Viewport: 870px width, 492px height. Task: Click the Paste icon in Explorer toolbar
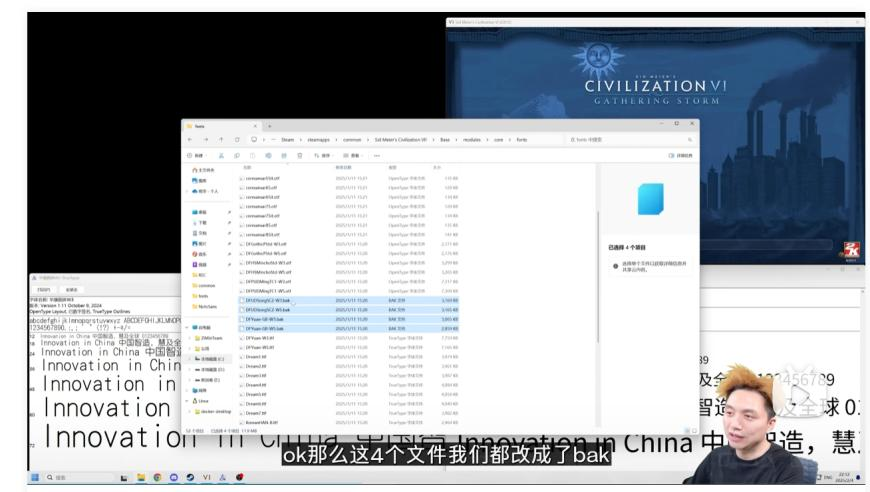pos(252,156)
